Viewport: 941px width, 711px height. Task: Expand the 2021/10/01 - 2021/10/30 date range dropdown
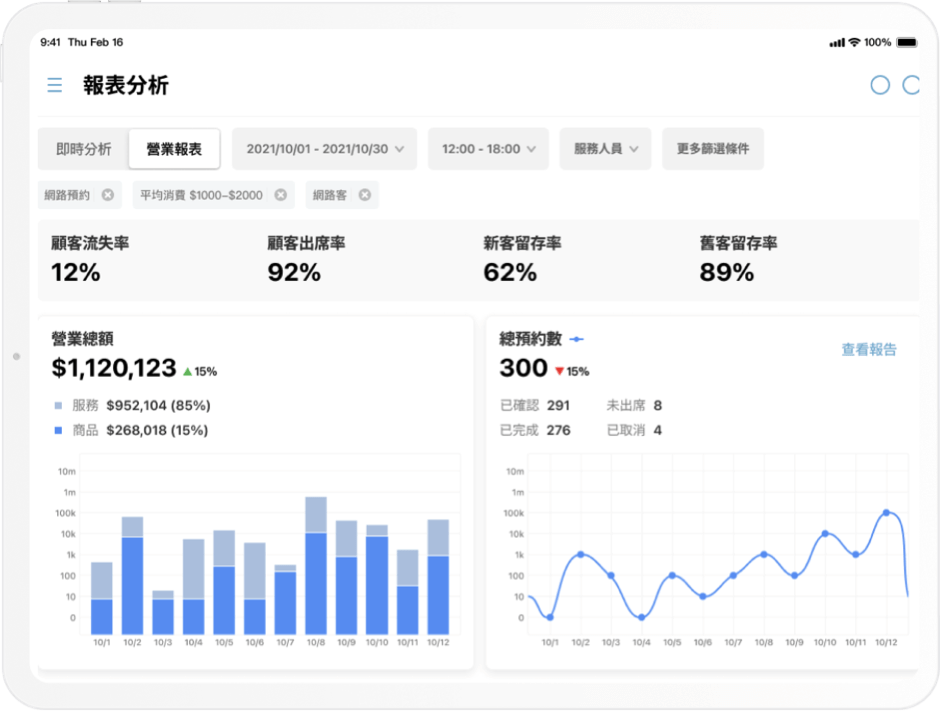(x=325, y=149)
